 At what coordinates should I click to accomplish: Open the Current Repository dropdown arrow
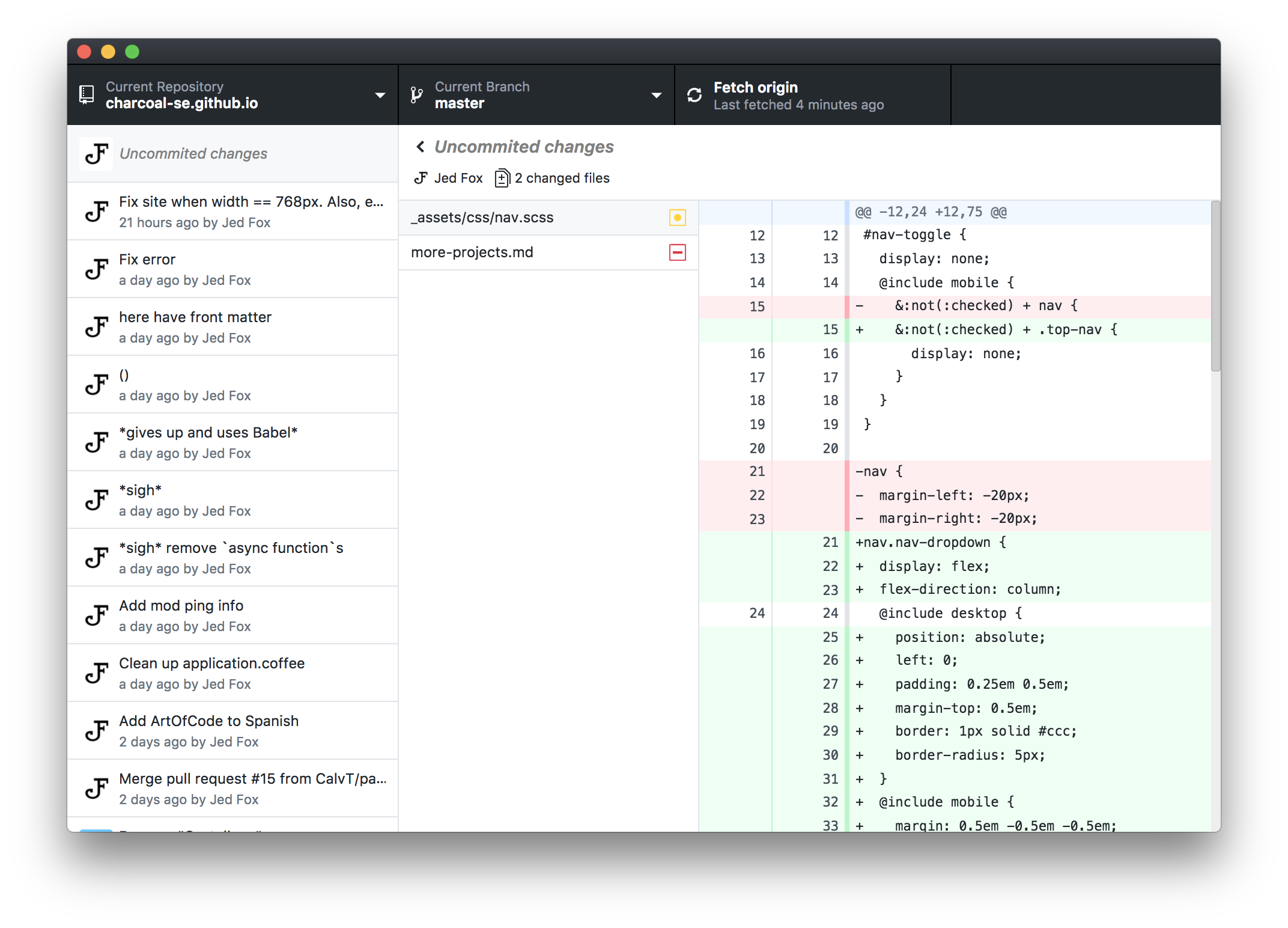pos(380,95)
